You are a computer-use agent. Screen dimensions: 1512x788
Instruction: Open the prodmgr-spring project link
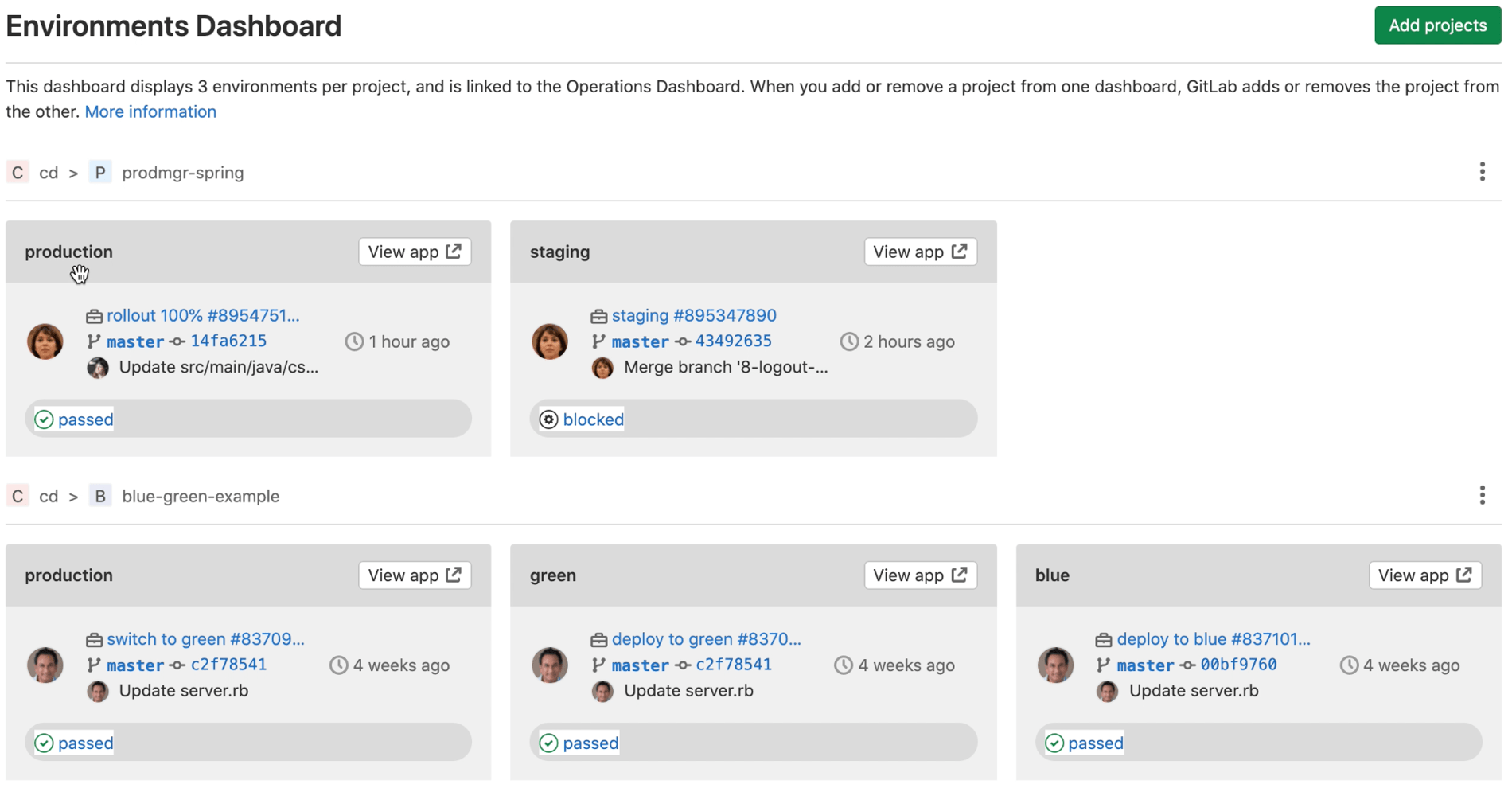(x=182, y=172)
